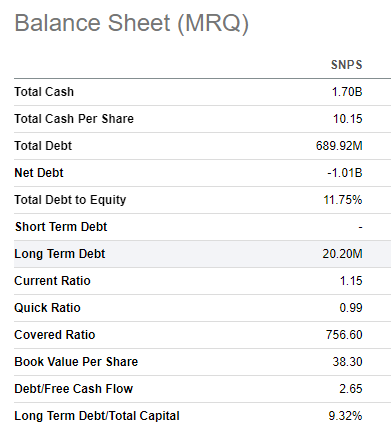391x432 pixels.
Task: Click the Long Term Debt/Total Capital label
Action: click(x=97, y=416)
